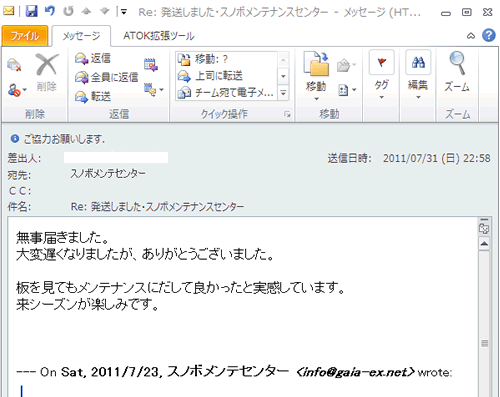Select quick step チーム宛て電子メール
The width and height of the screenshot is (500, 397).
point(227,92)
